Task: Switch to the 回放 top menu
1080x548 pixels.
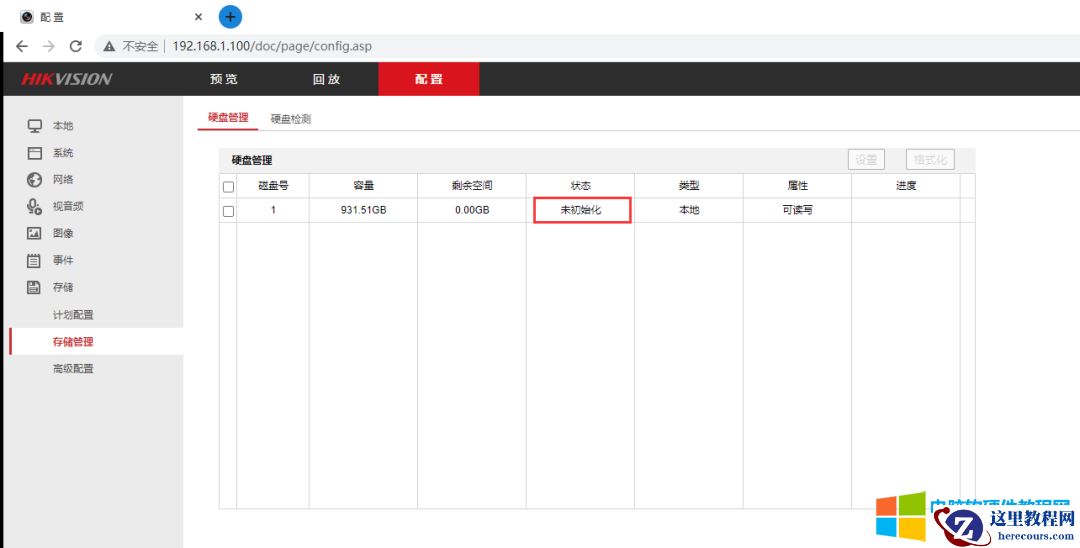Action: (x=326, y=79)
